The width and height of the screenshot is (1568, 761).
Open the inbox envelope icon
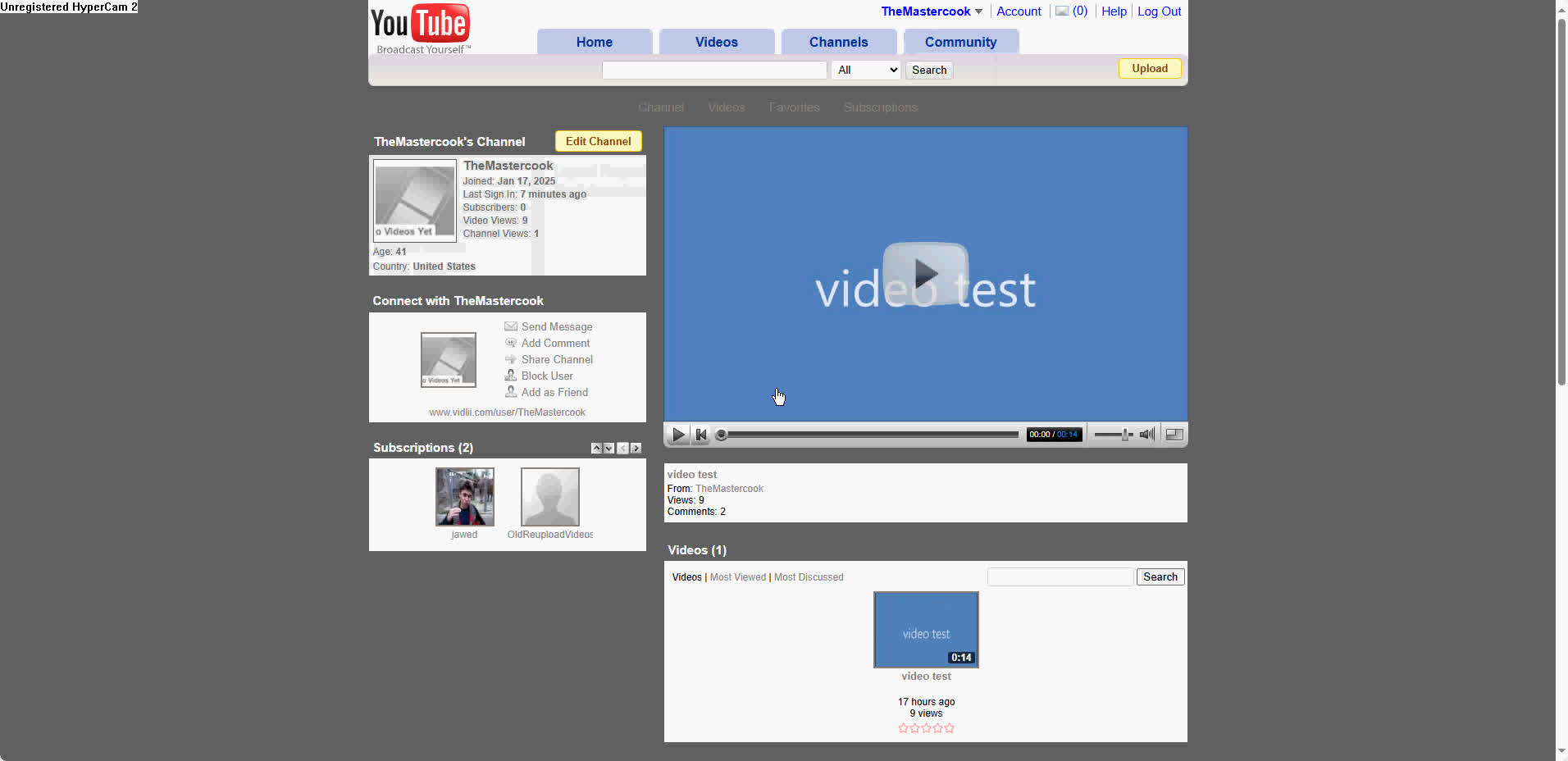[x=1062, y=11]
